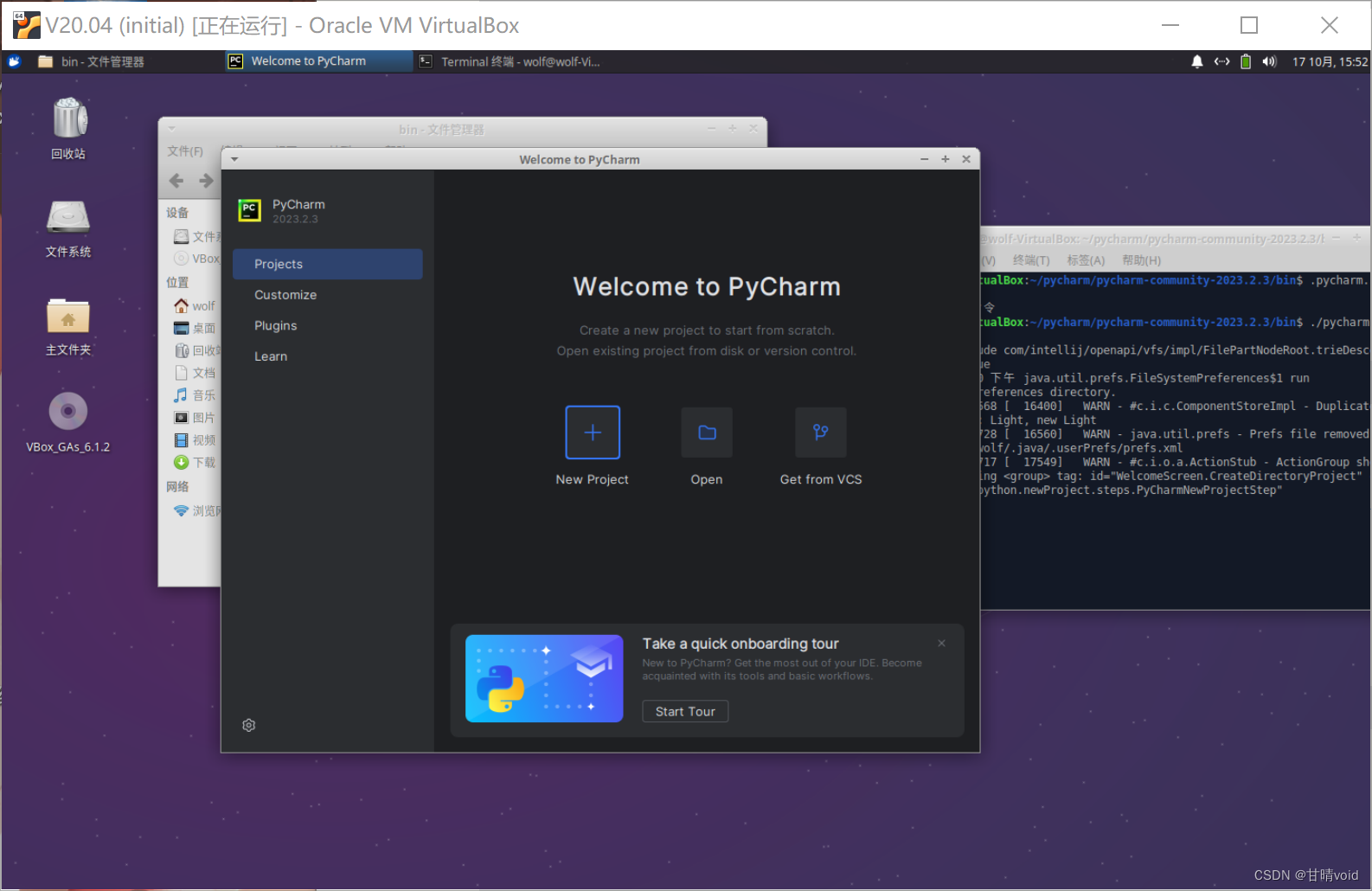Screen dimensions: 1372x891
Task: Click the 'Welcome to PyCharm' heading
Action: pos(707,286)
